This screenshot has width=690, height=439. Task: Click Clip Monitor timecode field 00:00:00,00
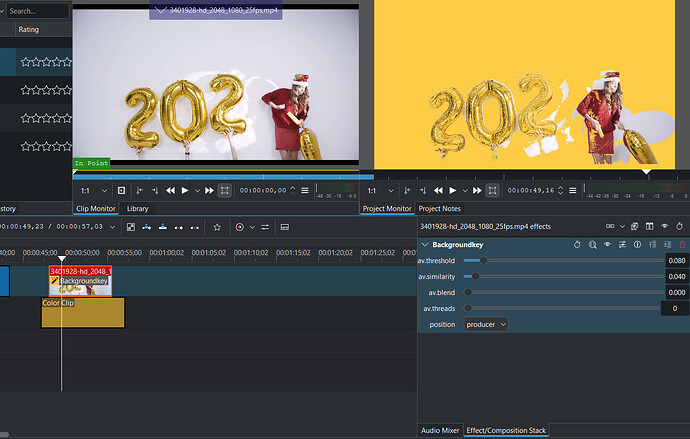pos(263,190)
